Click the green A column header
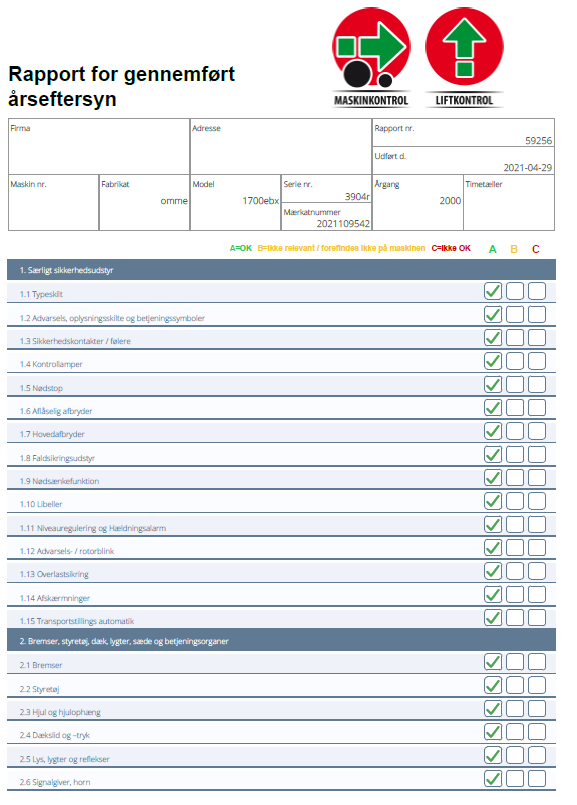Screen dimensions: 577x805 pos(493,250)
